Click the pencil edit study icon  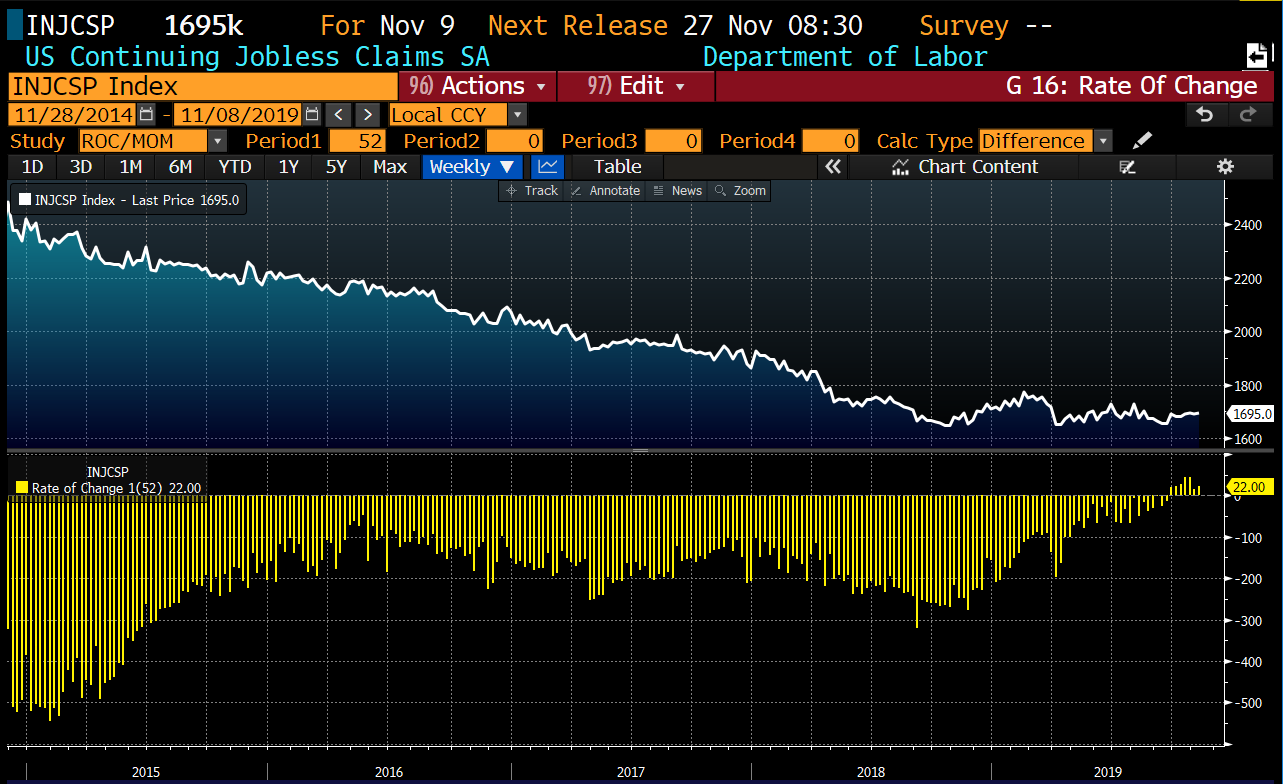[x=1142, y=141]
